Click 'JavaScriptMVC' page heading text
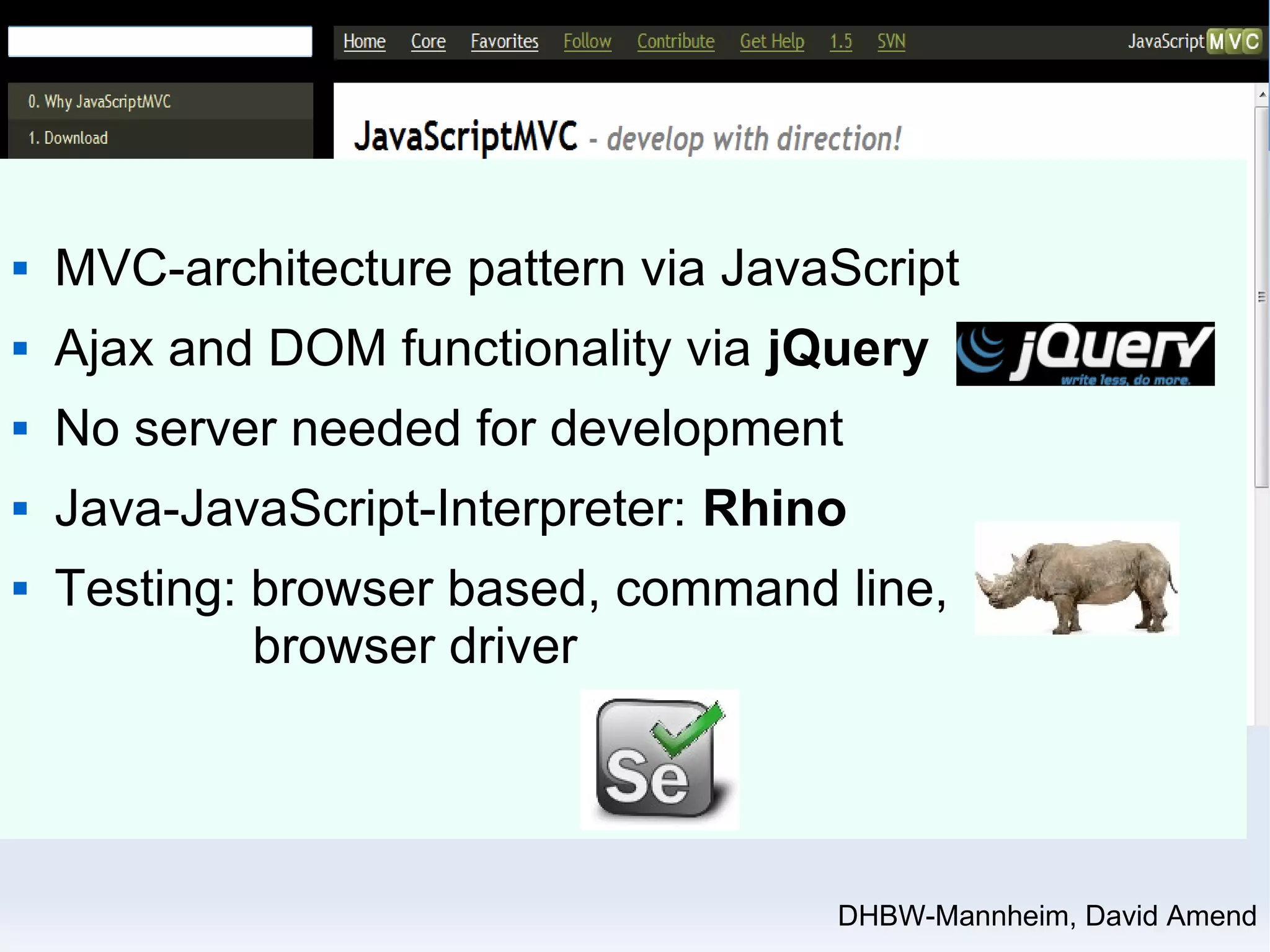The image size is (1270, 952). click(466, 137)
